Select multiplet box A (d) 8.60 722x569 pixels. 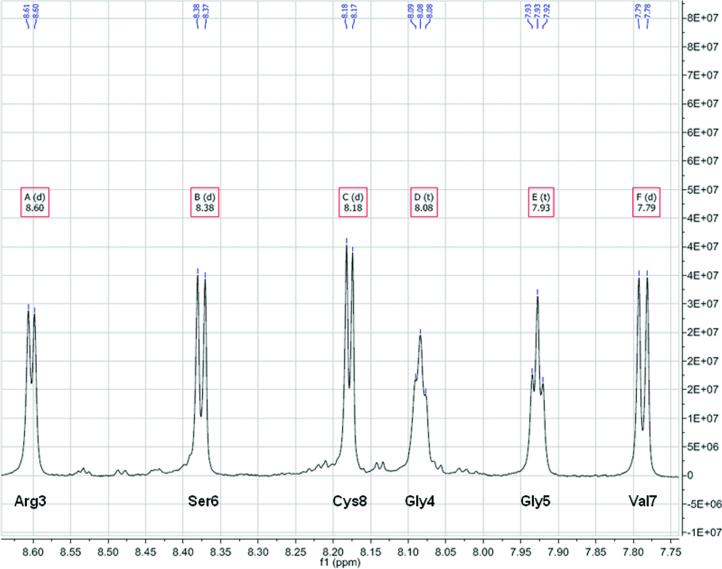point(34,202)
